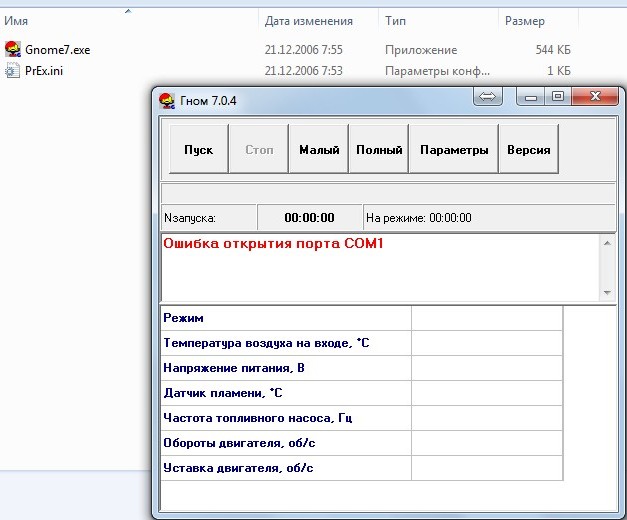
Task: Click the Напряжение питания value cell
Action: pyautogui.click(x=487, y=368)
